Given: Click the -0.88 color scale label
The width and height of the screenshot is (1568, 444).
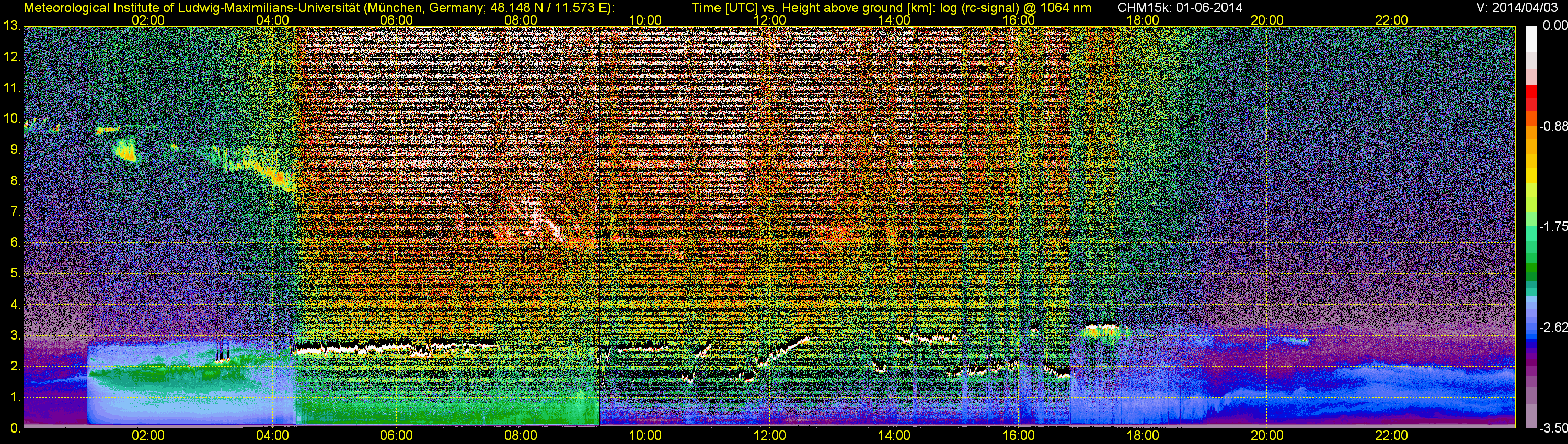Looking at the screenshot, I should point(1553,126).
